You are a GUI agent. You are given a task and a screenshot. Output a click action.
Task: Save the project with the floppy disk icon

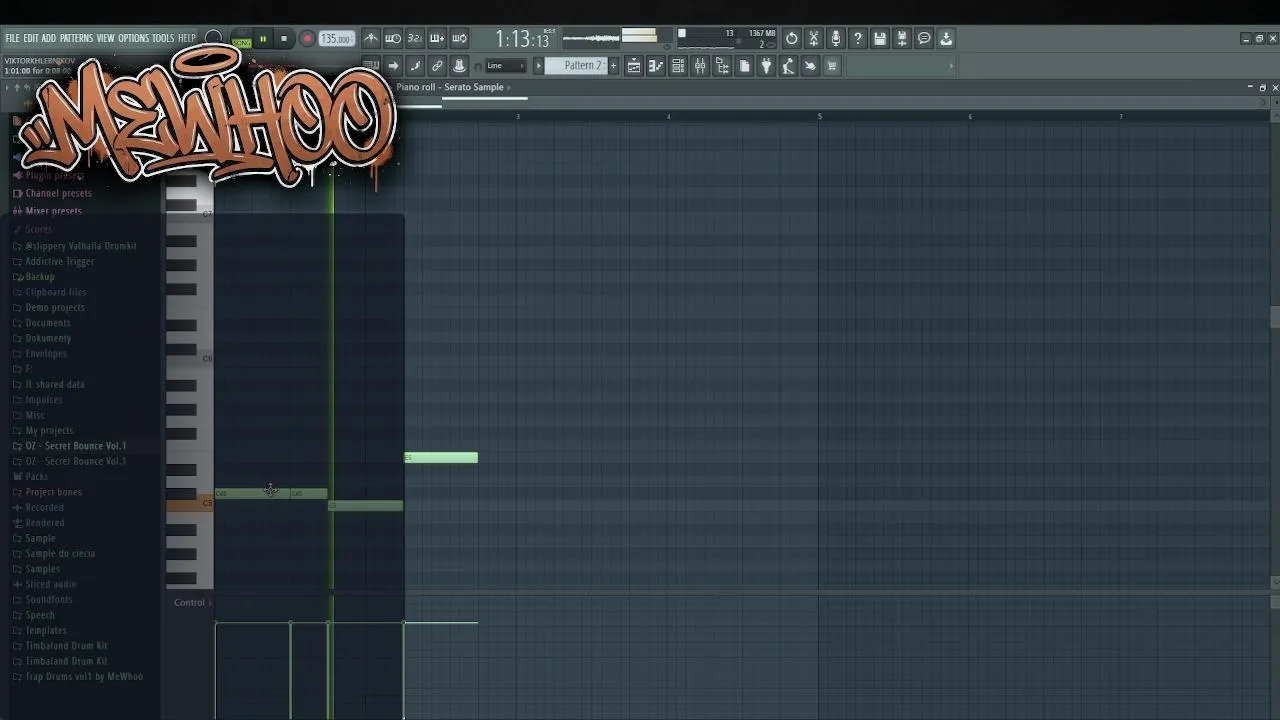pyautogui.click(x=880, y=39)
